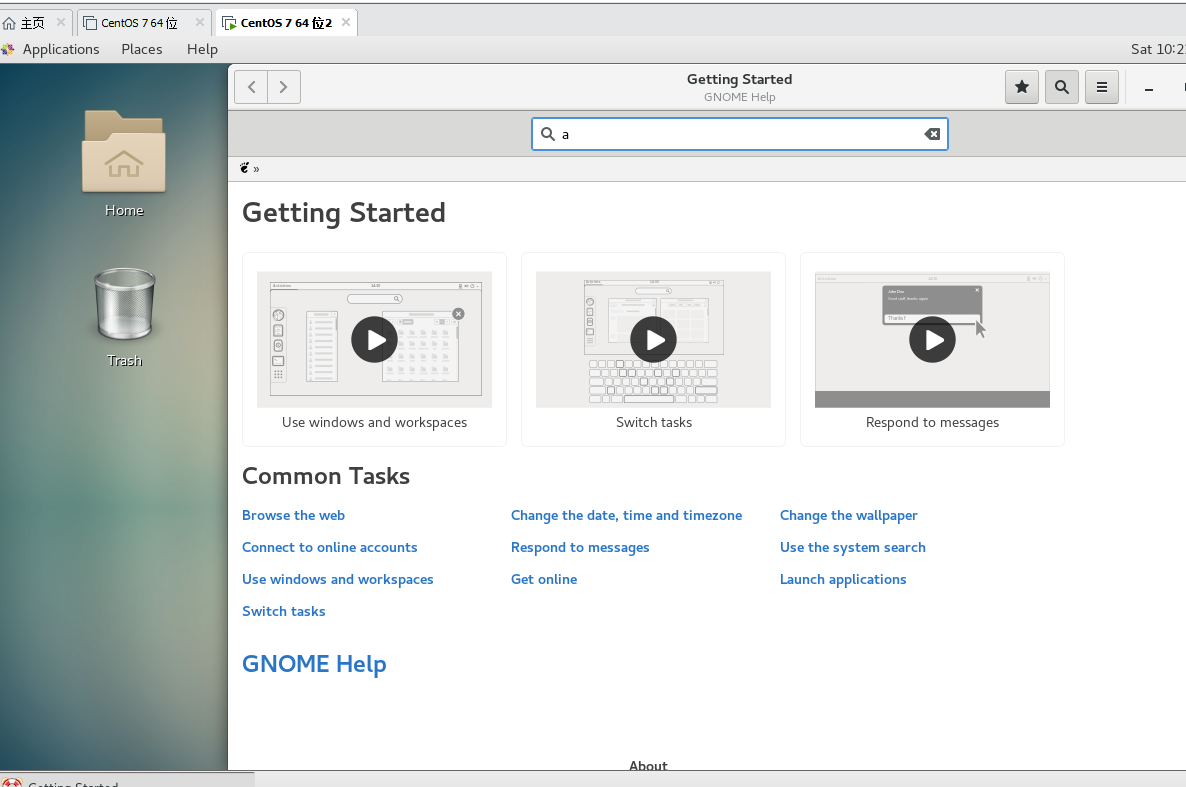Toggle the search magnifier button in header
The height and width of the screenshot is (787, 1186).
(x=1061, y=87)
